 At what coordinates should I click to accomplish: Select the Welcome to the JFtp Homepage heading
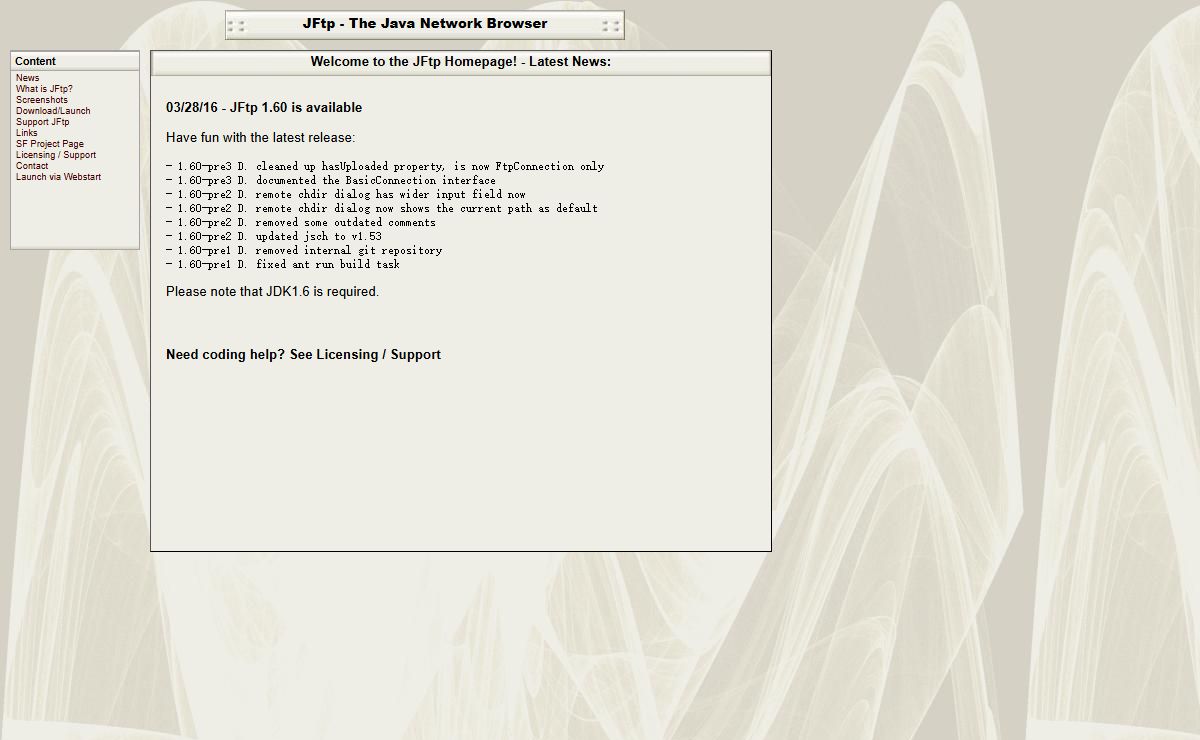tap(461, 62)
